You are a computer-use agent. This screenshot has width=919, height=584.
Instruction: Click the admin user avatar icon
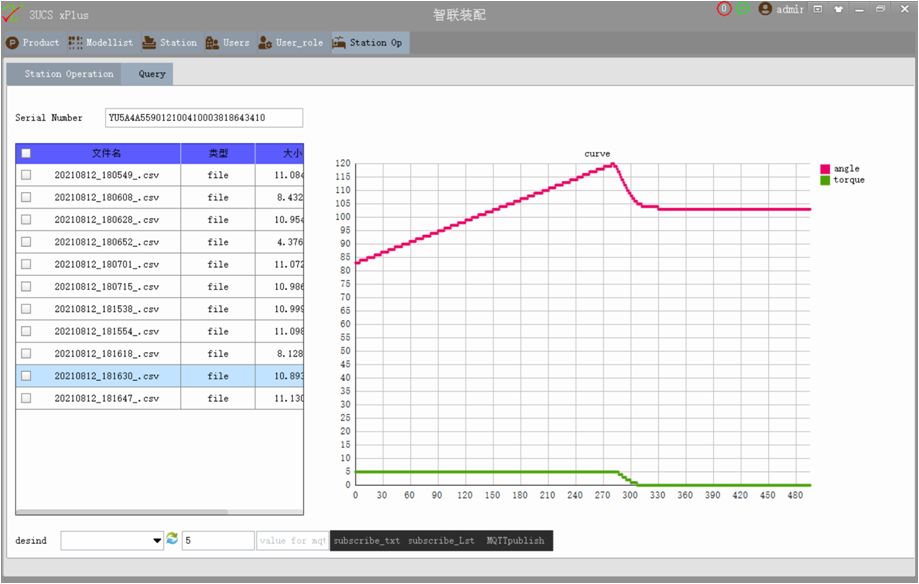tap(765, 9)
